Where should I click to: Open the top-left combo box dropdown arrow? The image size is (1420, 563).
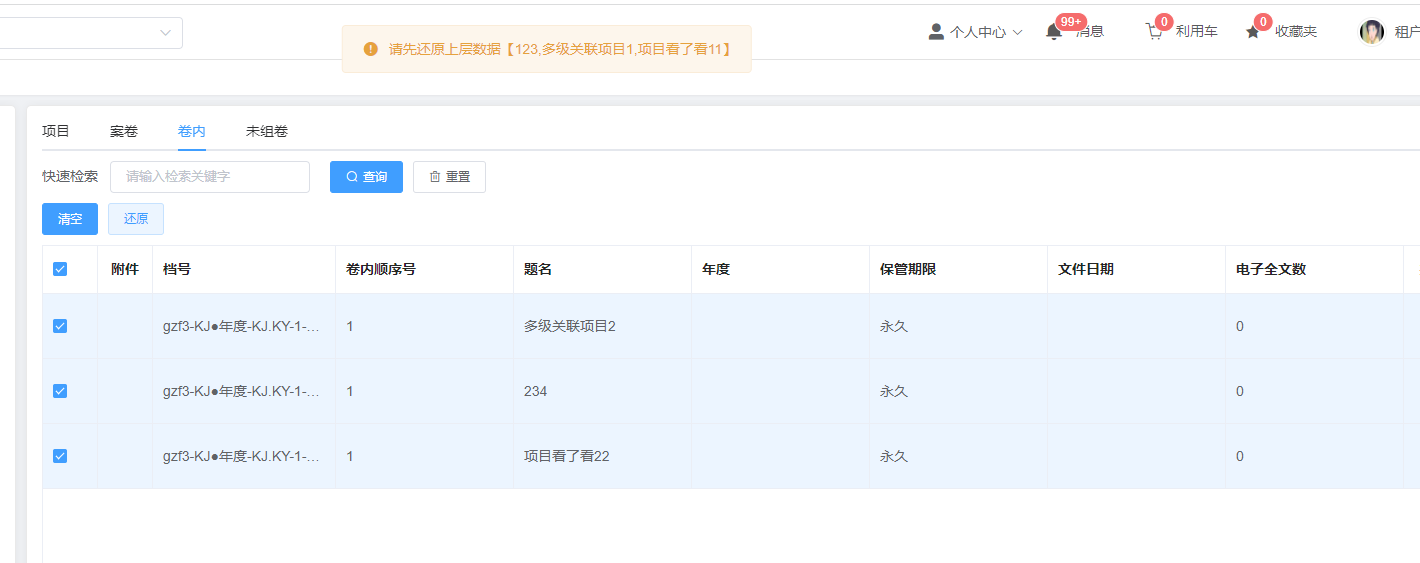point(165,33)
